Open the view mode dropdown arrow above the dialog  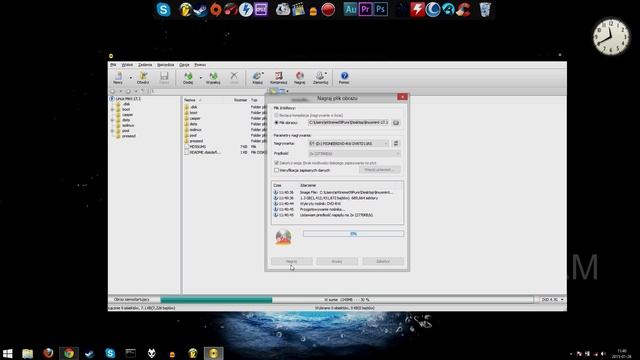click(287, 91)
